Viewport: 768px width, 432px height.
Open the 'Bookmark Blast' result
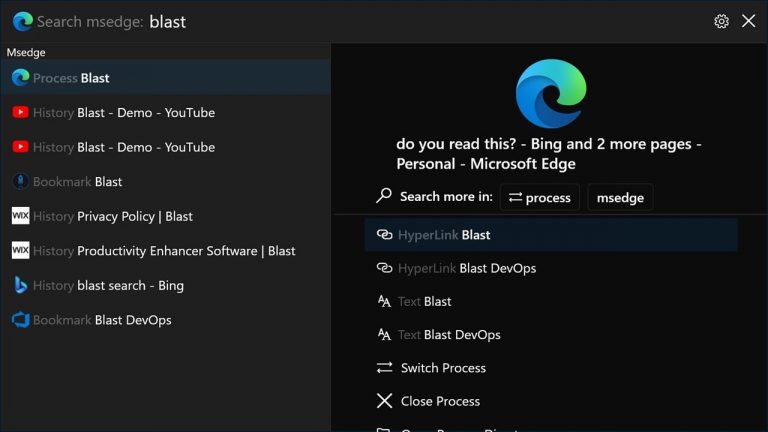pos(166,182)
